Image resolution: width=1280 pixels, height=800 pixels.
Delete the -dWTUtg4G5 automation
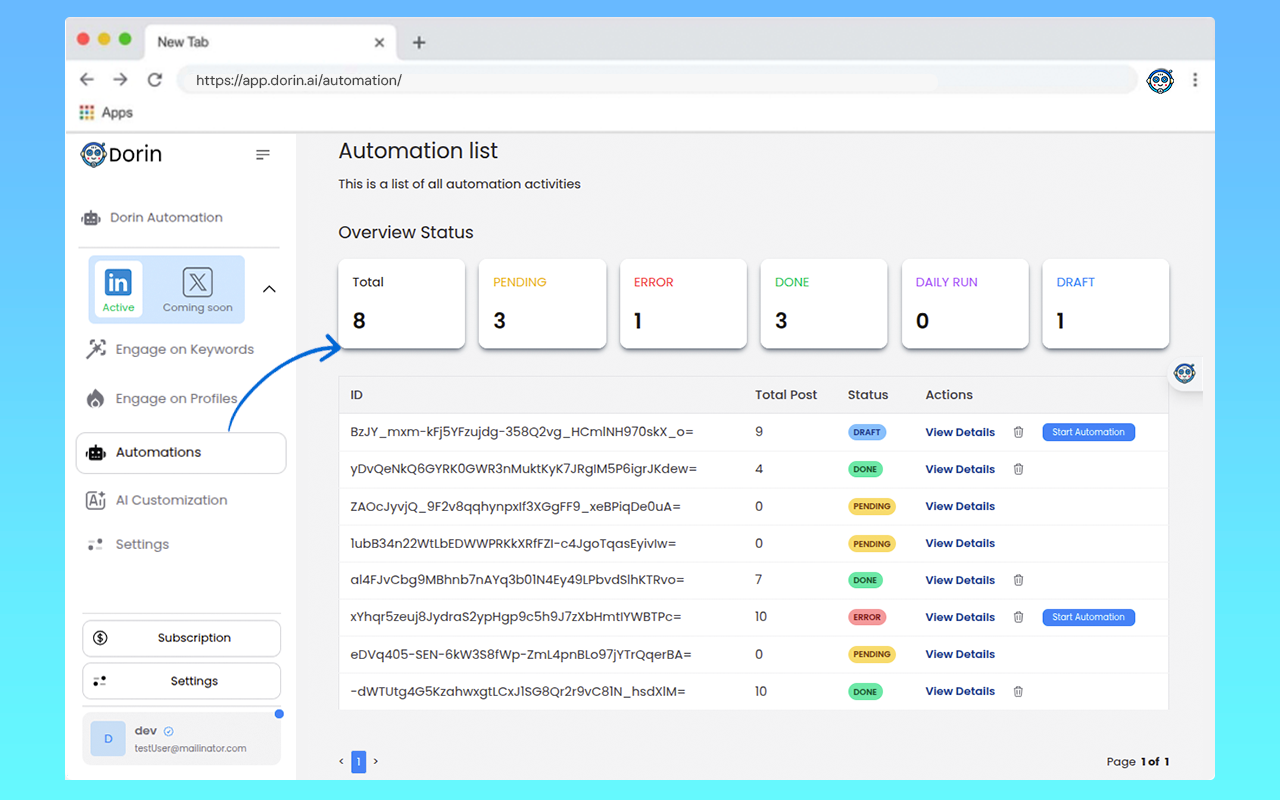coord(1018,691)
